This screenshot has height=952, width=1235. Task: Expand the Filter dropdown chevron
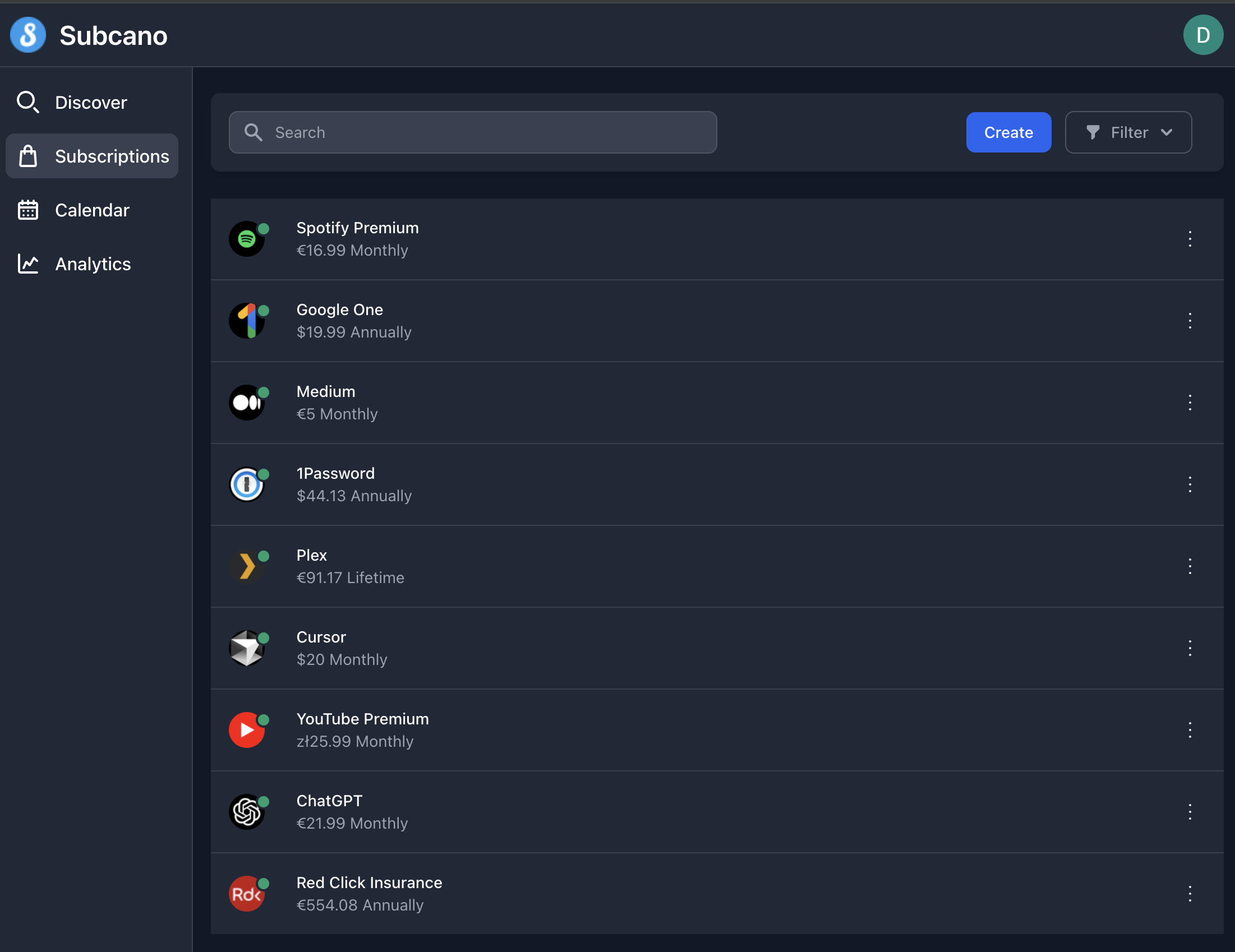coord(1168,132)
